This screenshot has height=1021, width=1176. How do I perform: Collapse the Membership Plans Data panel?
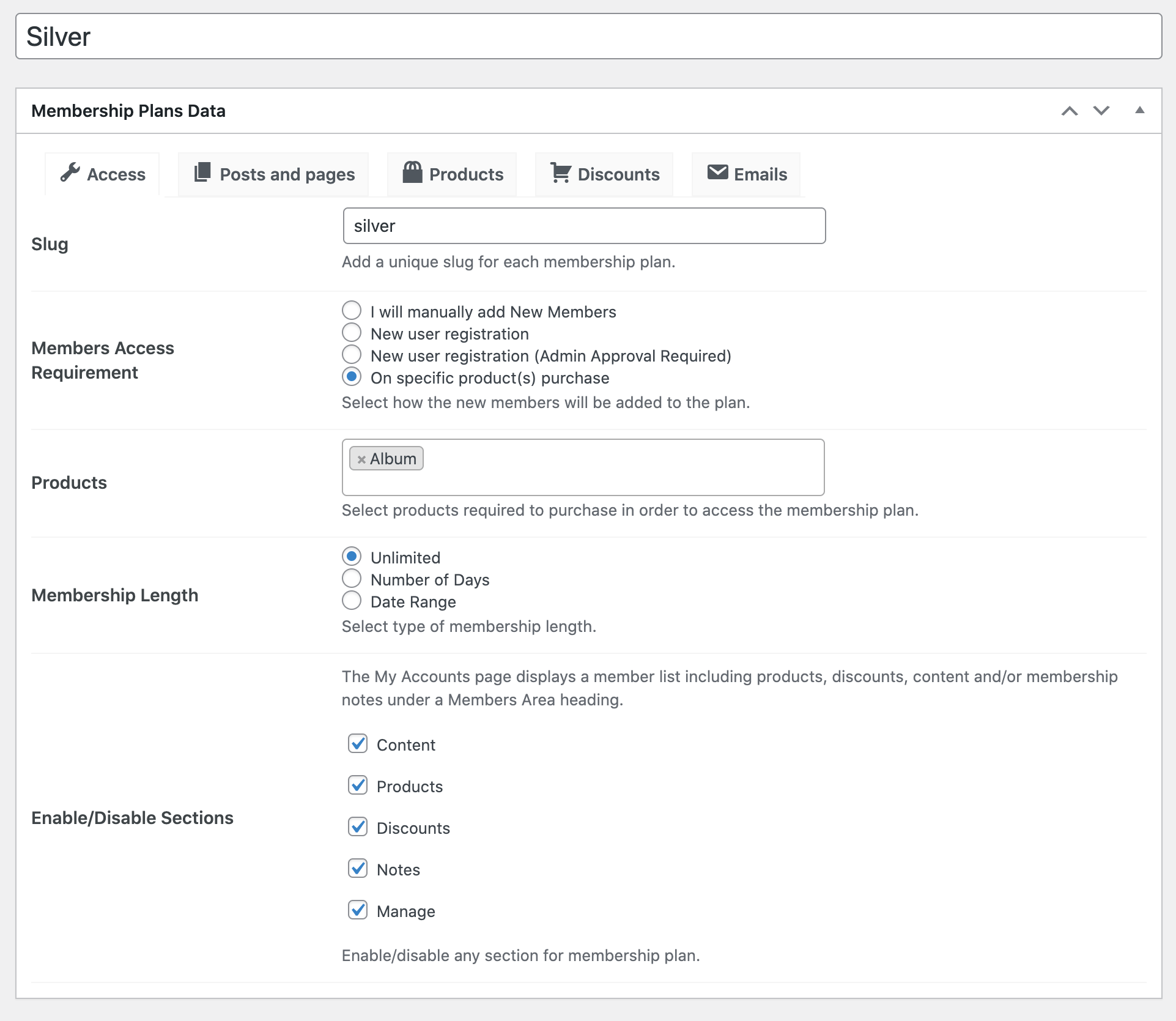(1140, 111)
